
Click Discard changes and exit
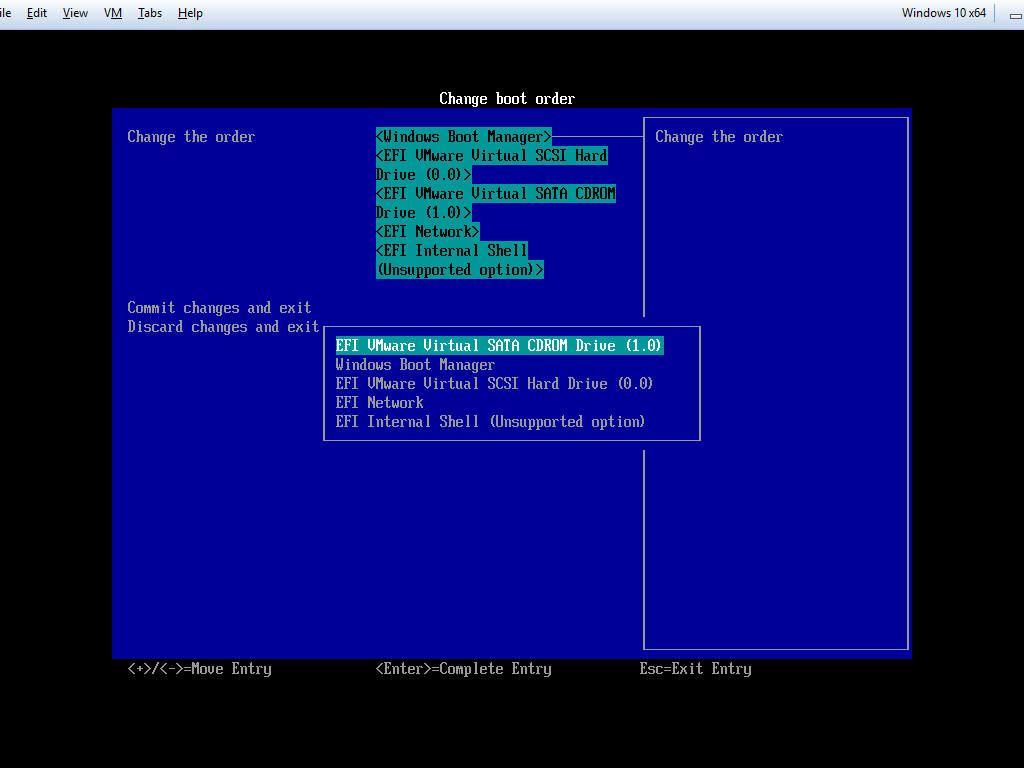[223, 327]
